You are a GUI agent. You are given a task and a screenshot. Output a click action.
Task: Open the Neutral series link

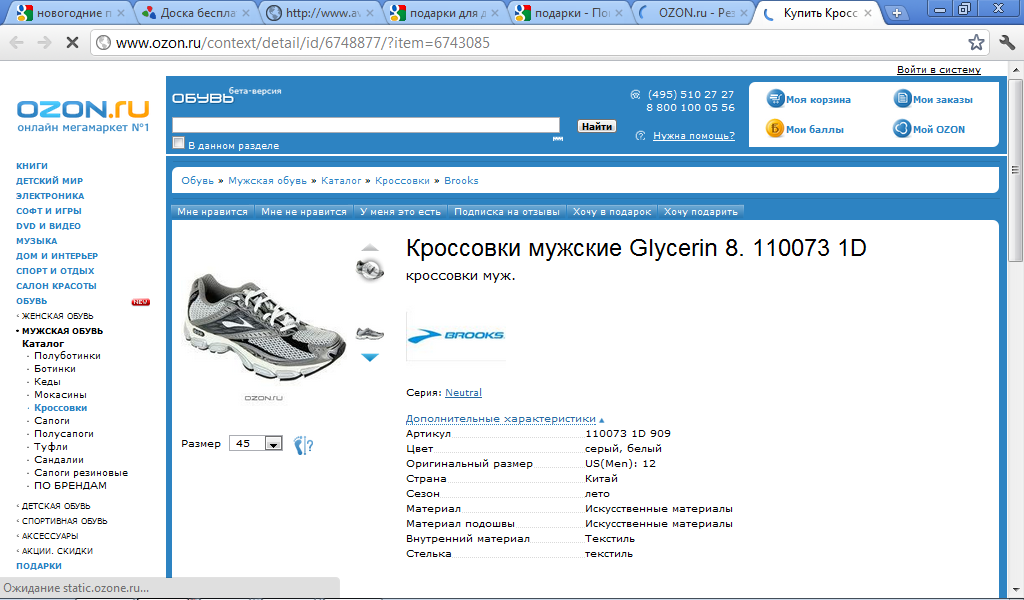click(x=463, y=392)
